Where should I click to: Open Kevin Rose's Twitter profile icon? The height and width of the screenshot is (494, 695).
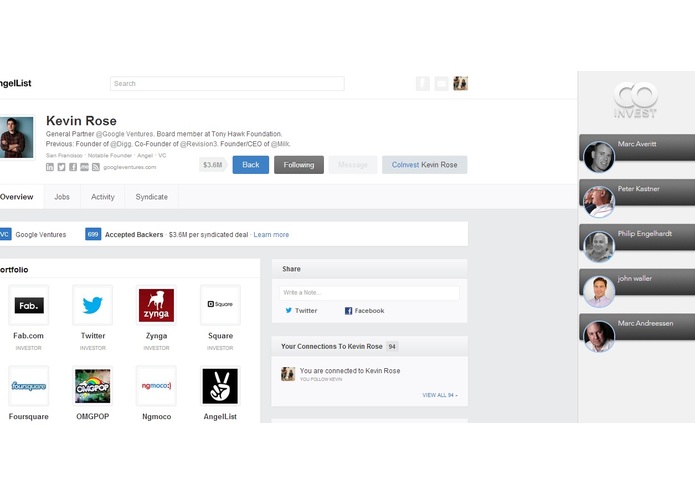point(61,167)
